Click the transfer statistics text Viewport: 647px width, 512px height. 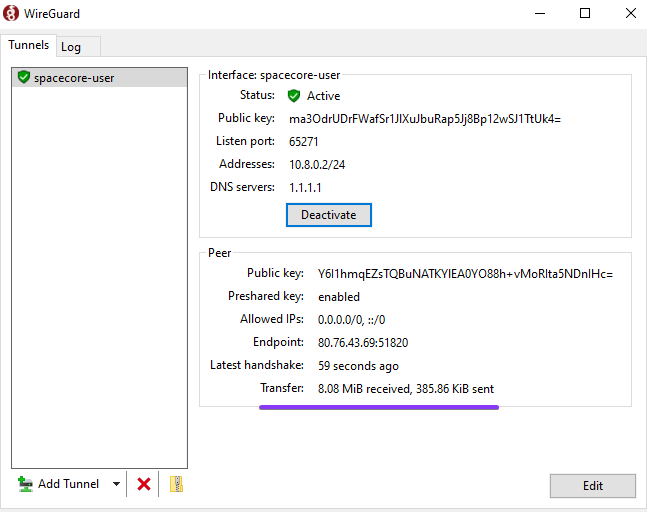[405, 388]
